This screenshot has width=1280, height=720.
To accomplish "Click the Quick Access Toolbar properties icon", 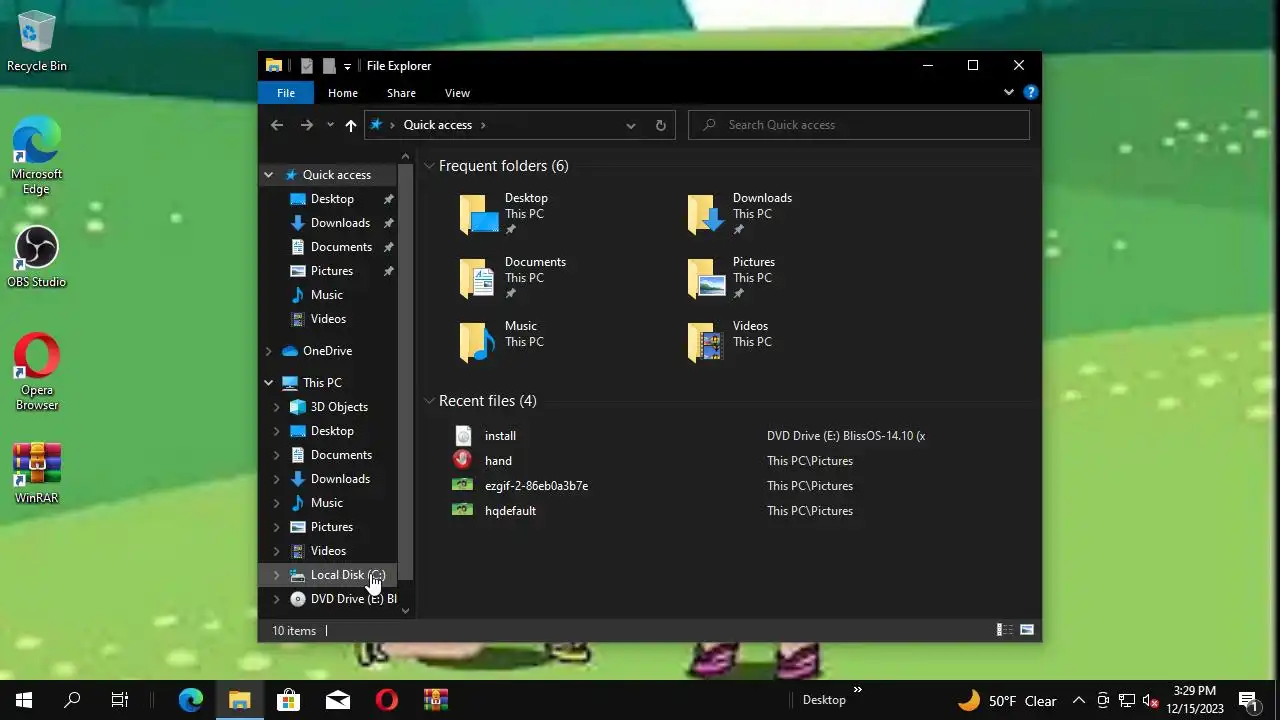I will (x=307, y=66).
